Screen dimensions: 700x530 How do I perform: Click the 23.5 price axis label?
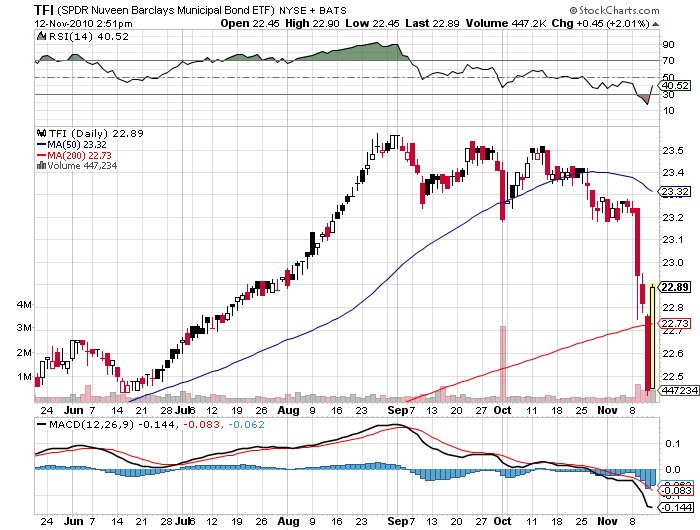pos(673,150)
